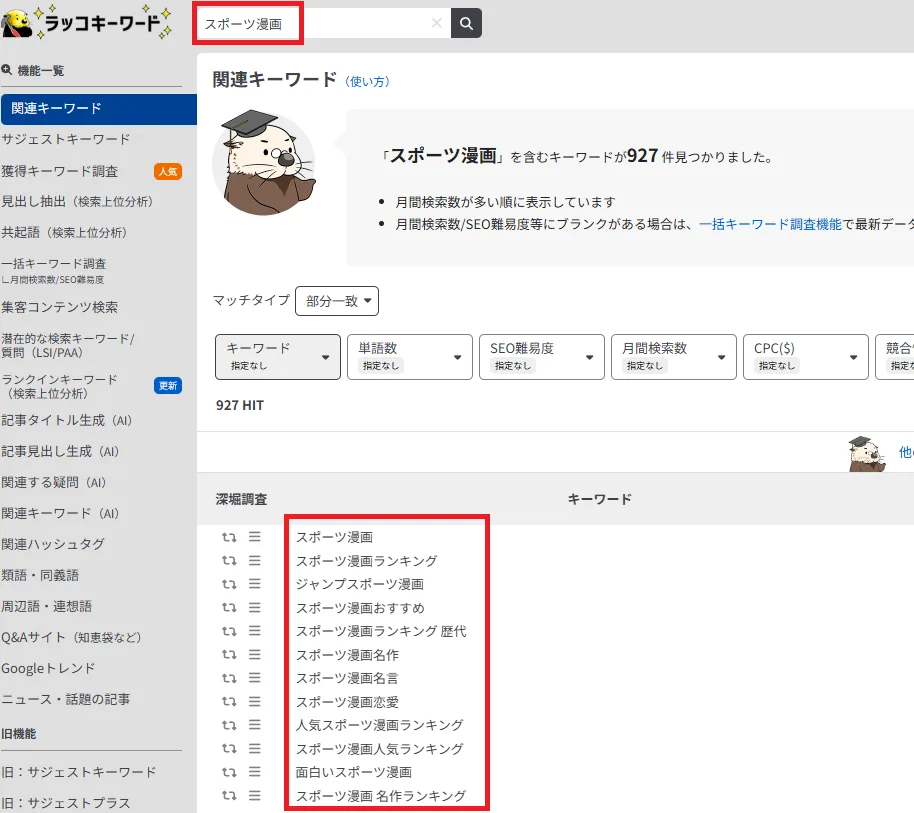Click deep-dive icon for スポーツ漫画人気ランキング row
Image resolution: width=914 pixels, height=813 pixels.
229,748
